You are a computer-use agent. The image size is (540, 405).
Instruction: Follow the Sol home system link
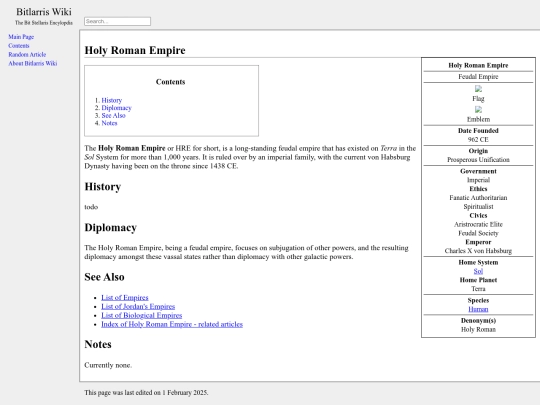click(x=478, y=271)
